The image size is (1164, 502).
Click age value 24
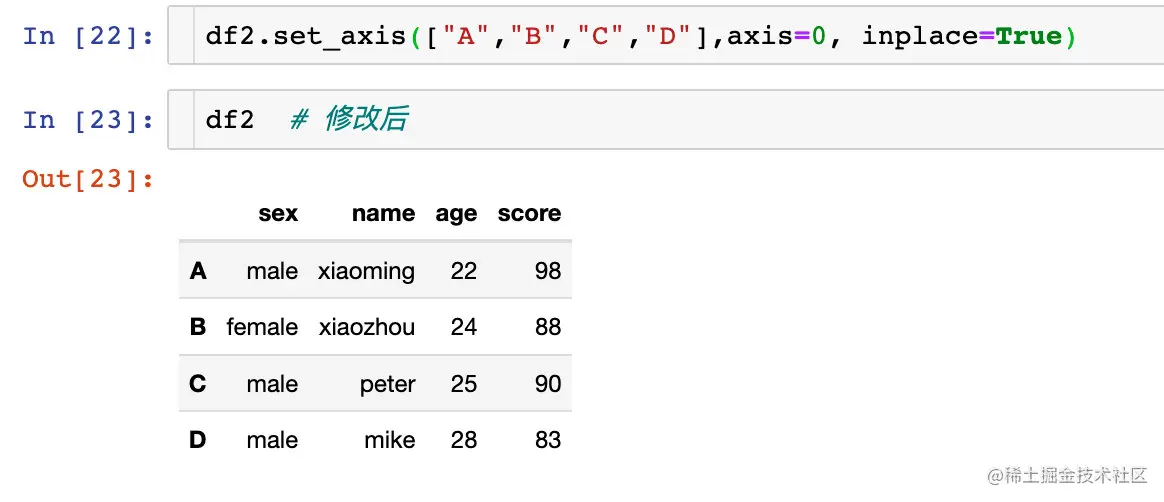pyautogui.click(x=463, y=327)
